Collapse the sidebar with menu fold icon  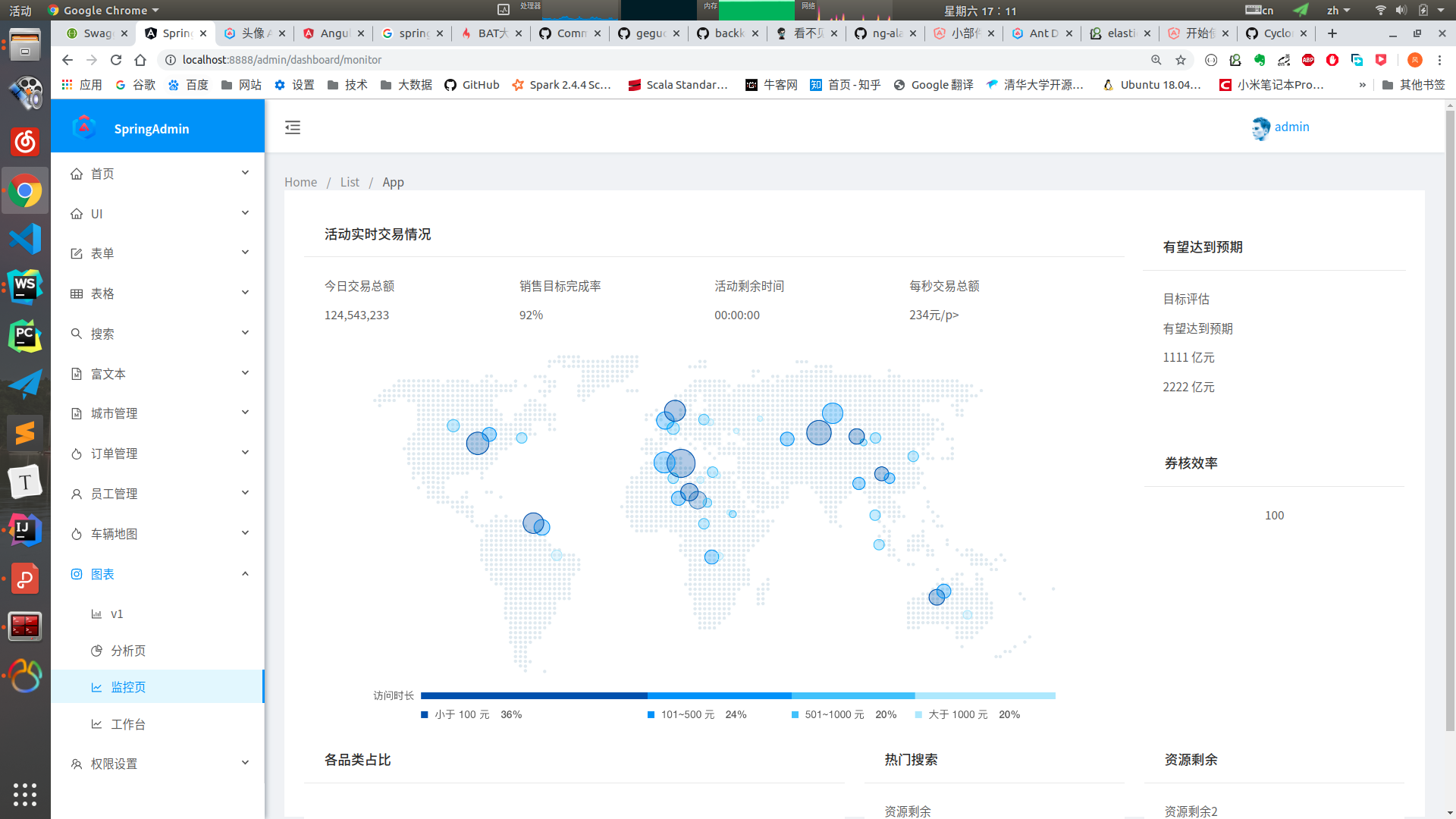point(293,127)
